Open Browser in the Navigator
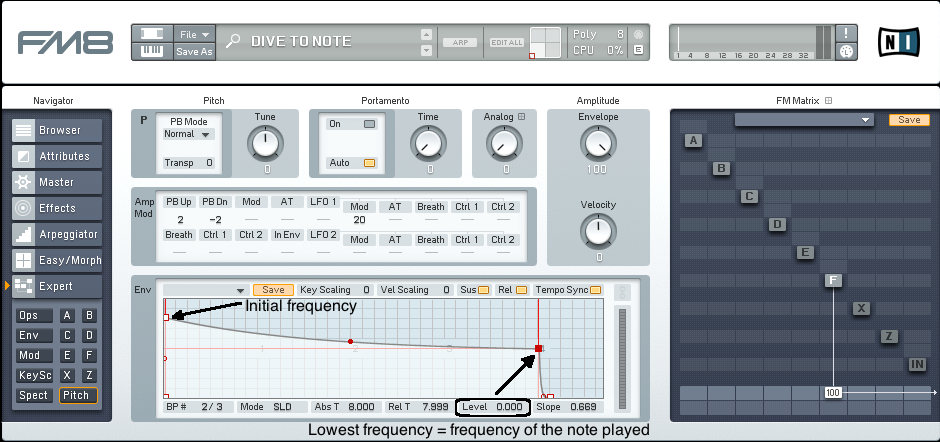The image size is (940, 442). [57, 130]
